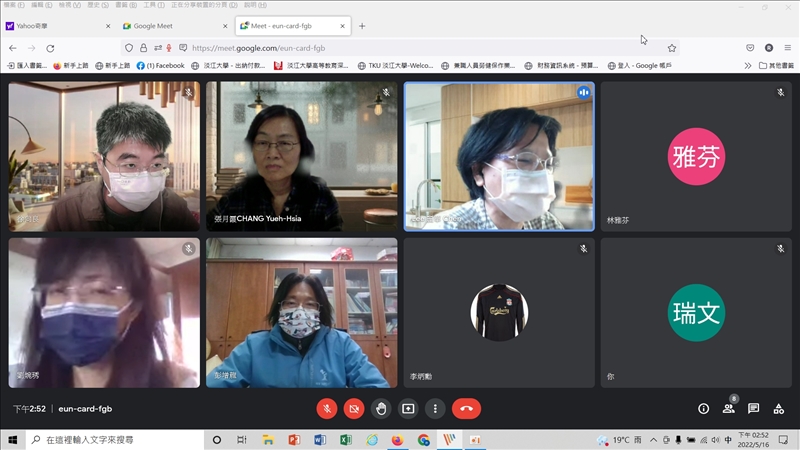Open the Facebook bookmark link
This screenshot has width=800, height=450.
pos(160,65)
